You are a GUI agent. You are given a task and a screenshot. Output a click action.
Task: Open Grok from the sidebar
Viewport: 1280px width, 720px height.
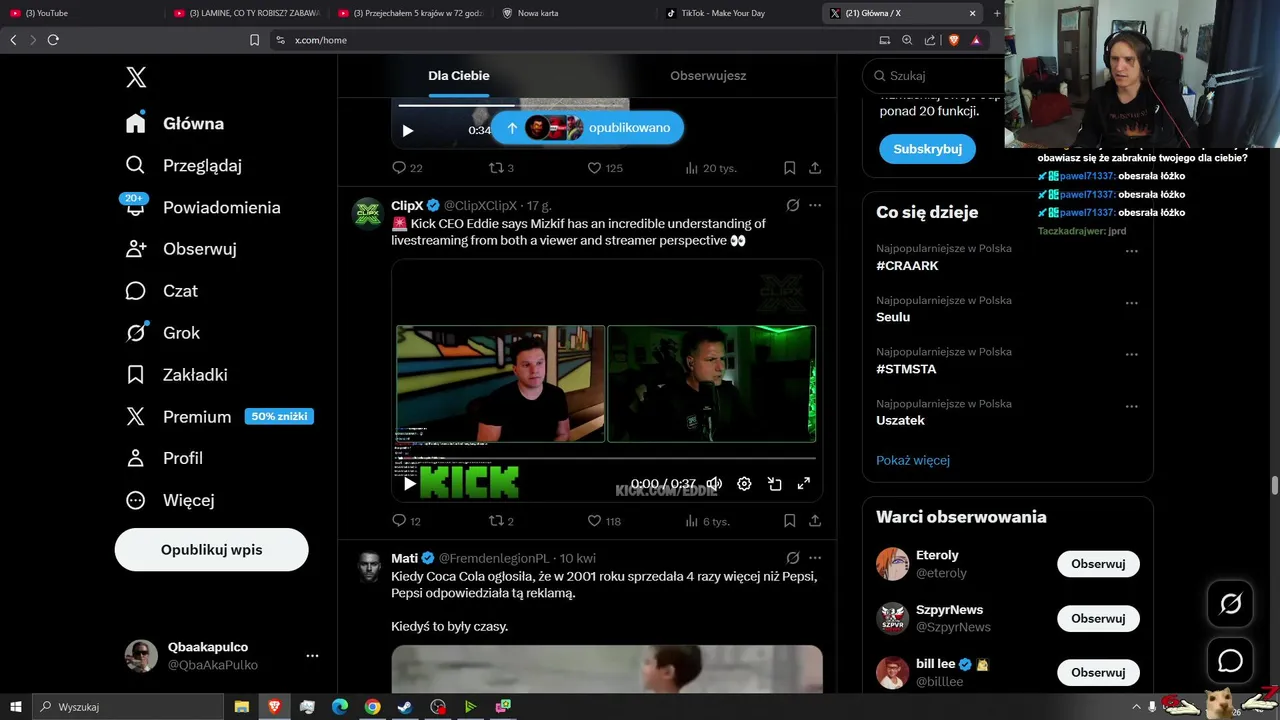[163, 333]
